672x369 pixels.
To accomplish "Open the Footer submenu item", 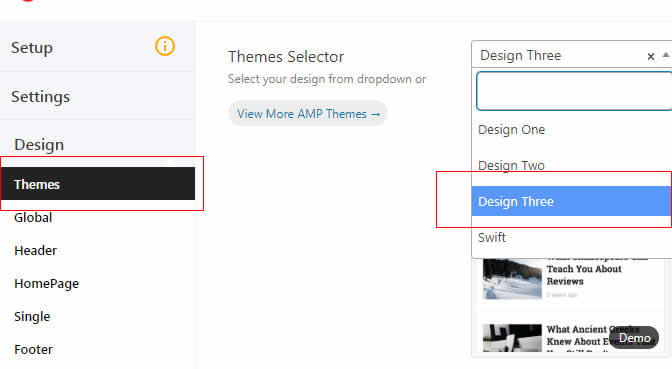I will (33, 349).
